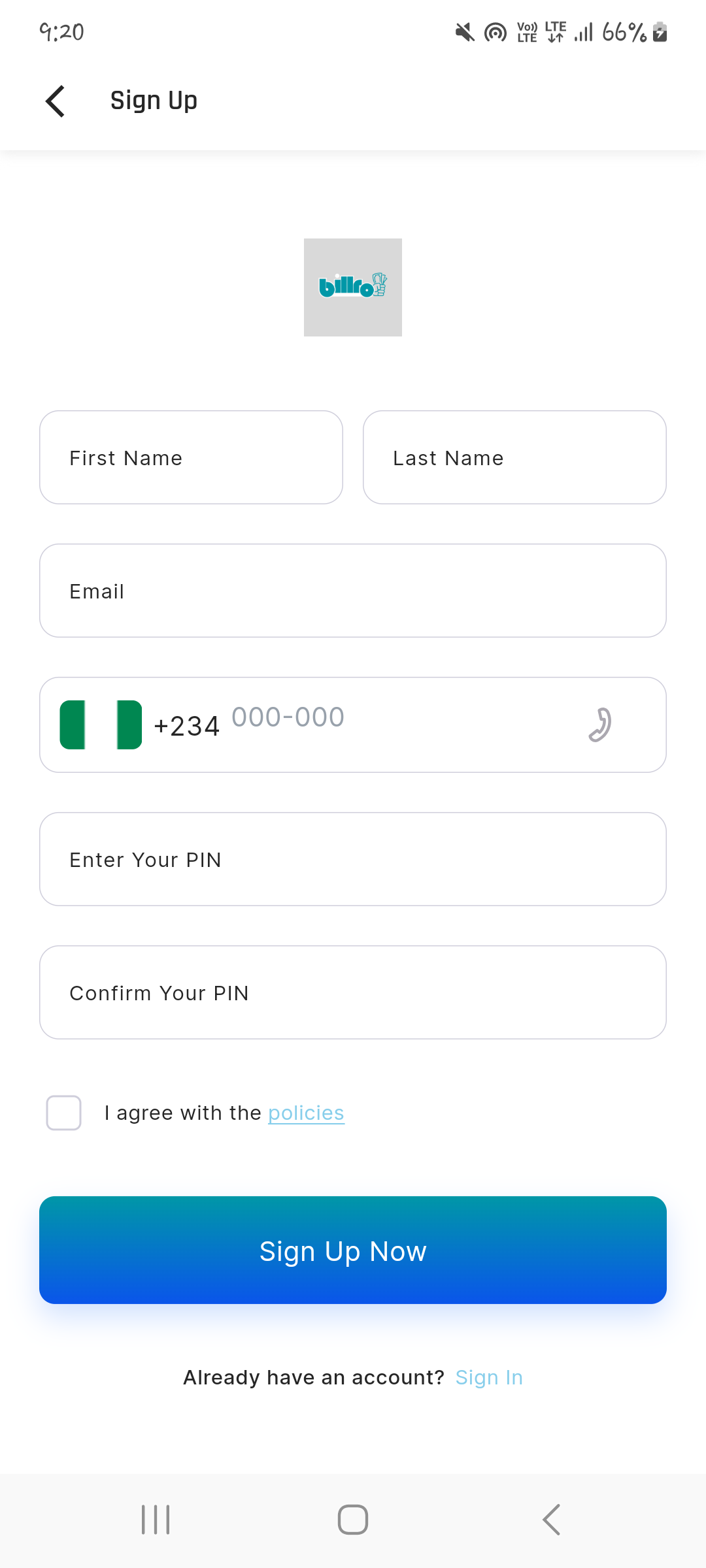
Task: Open the Nigeria flag country selector
Action: tap(101, 725)
